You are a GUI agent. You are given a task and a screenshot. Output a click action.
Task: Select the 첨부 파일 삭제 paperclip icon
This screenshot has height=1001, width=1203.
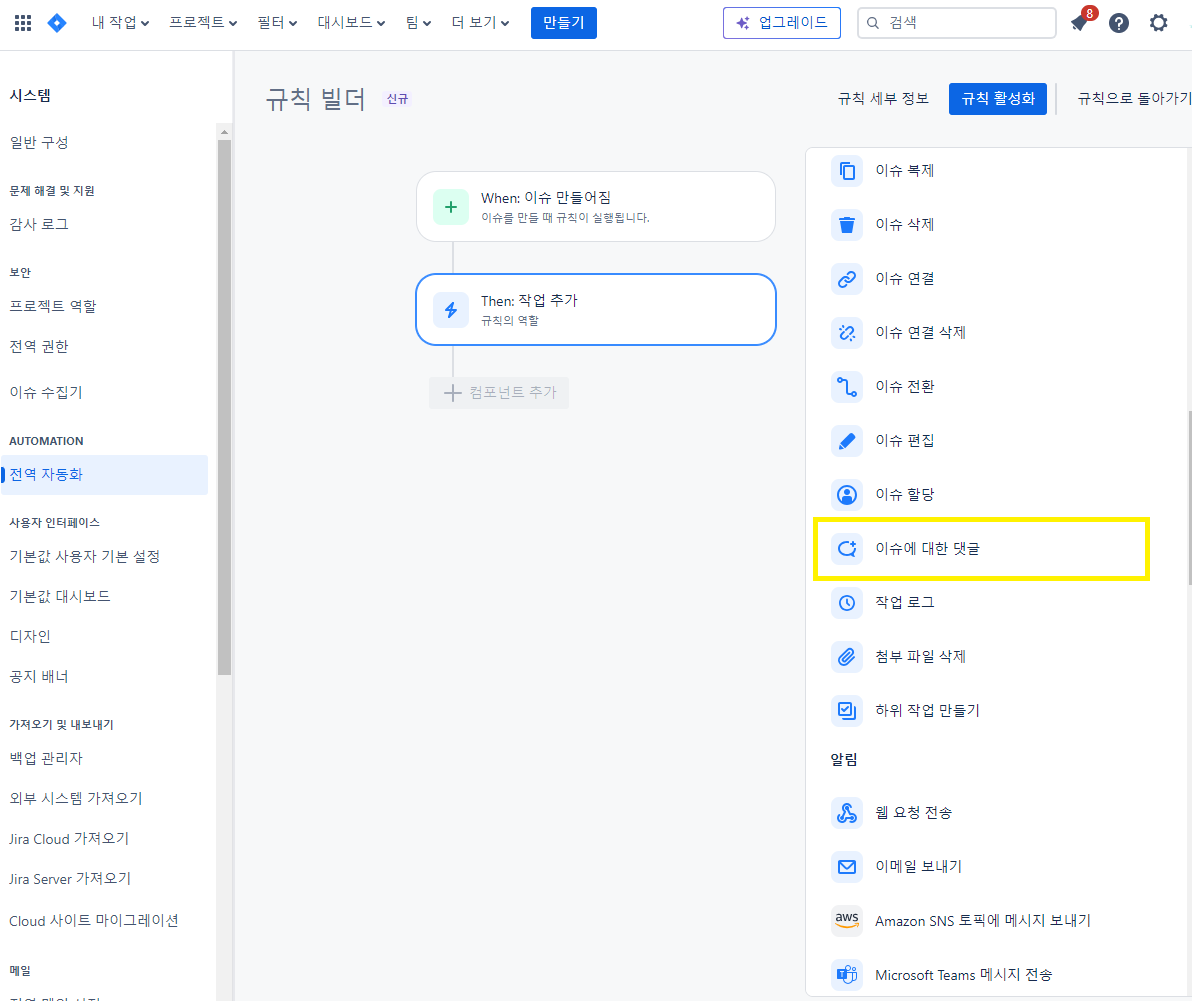click(847, 657)
